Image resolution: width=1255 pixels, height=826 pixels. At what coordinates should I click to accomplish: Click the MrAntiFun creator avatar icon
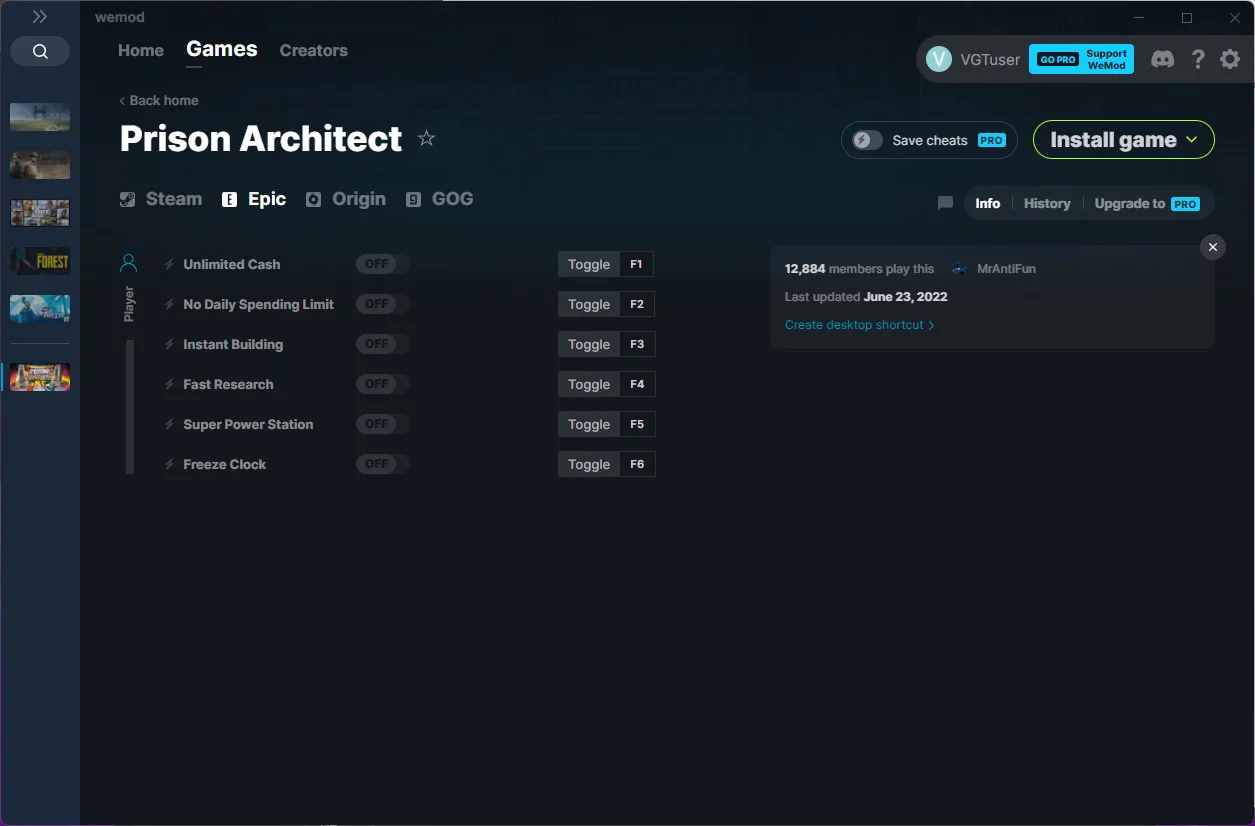[959, 268]
